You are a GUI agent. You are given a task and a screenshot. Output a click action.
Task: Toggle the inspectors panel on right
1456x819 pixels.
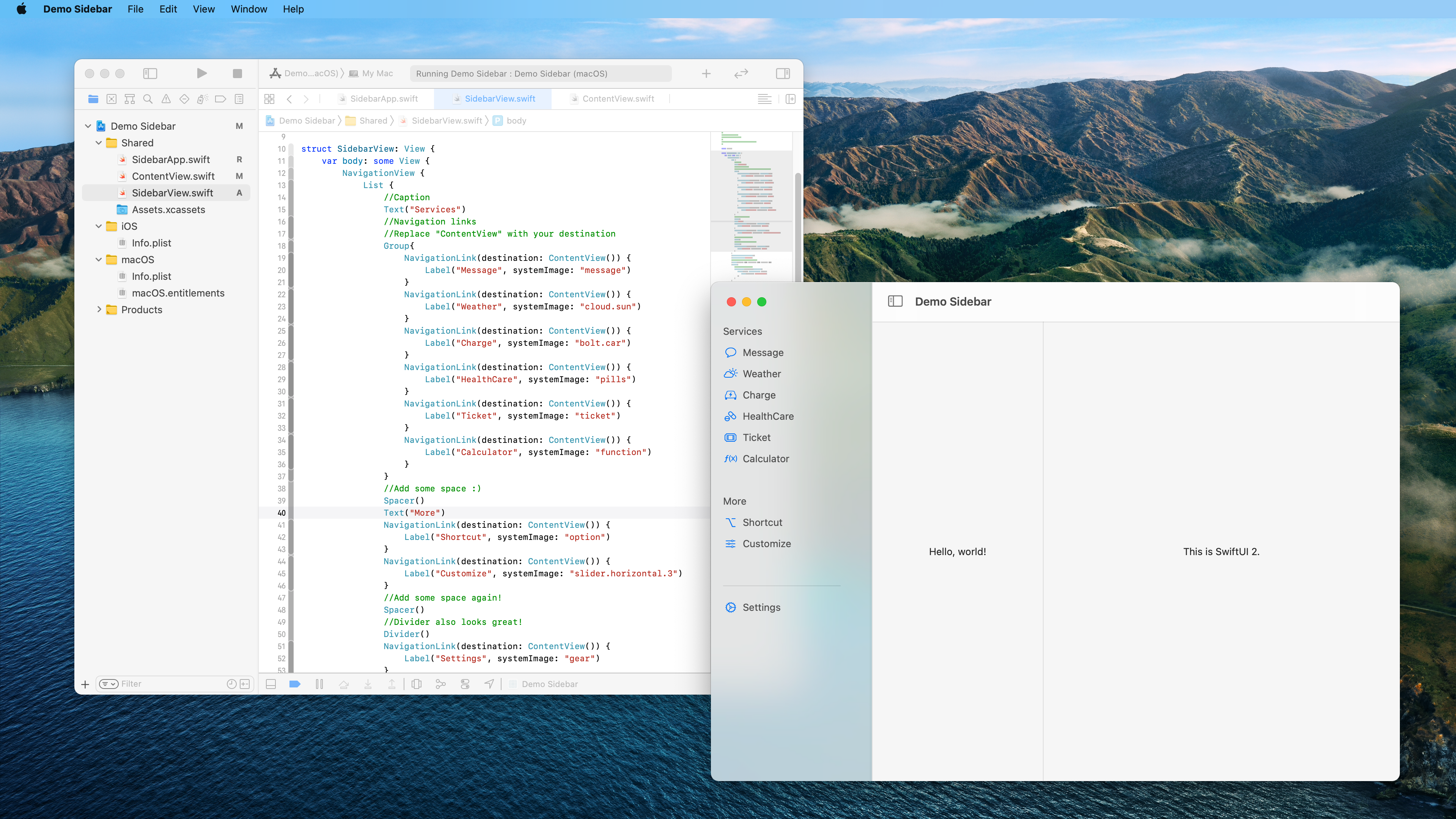pos(783,74)
